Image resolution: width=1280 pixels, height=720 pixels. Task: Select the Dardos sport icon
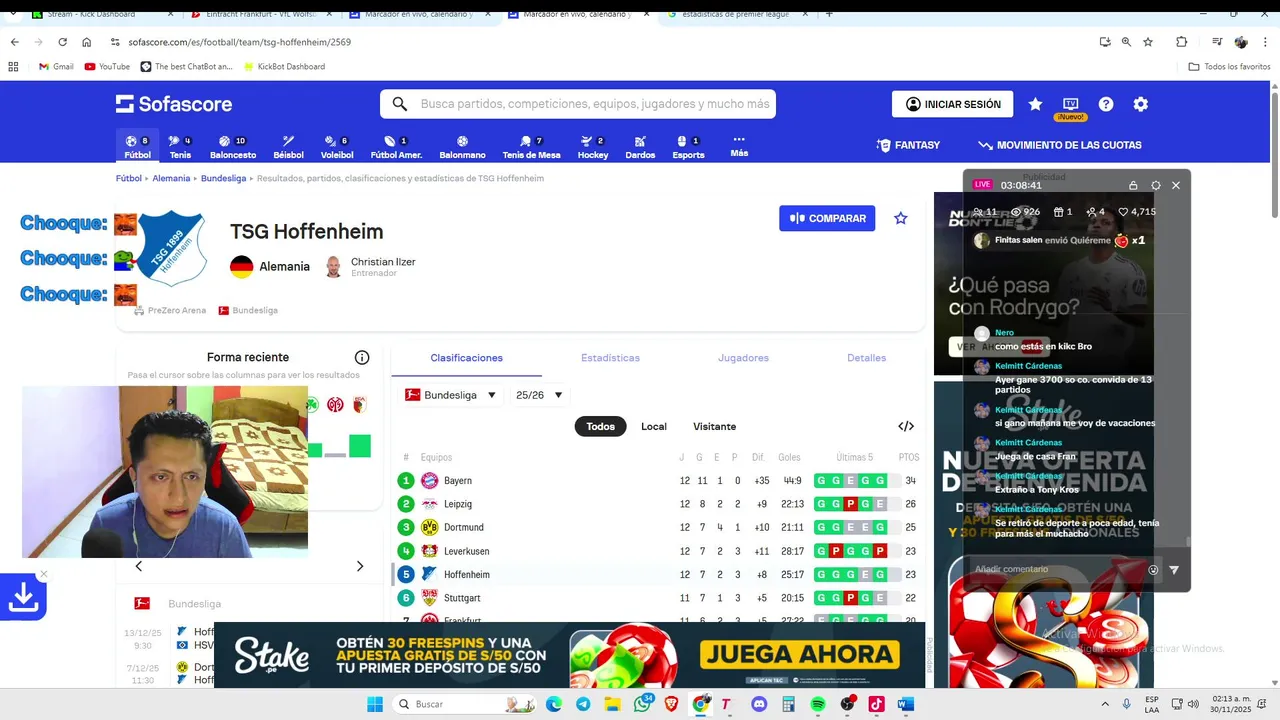(640, 147)
